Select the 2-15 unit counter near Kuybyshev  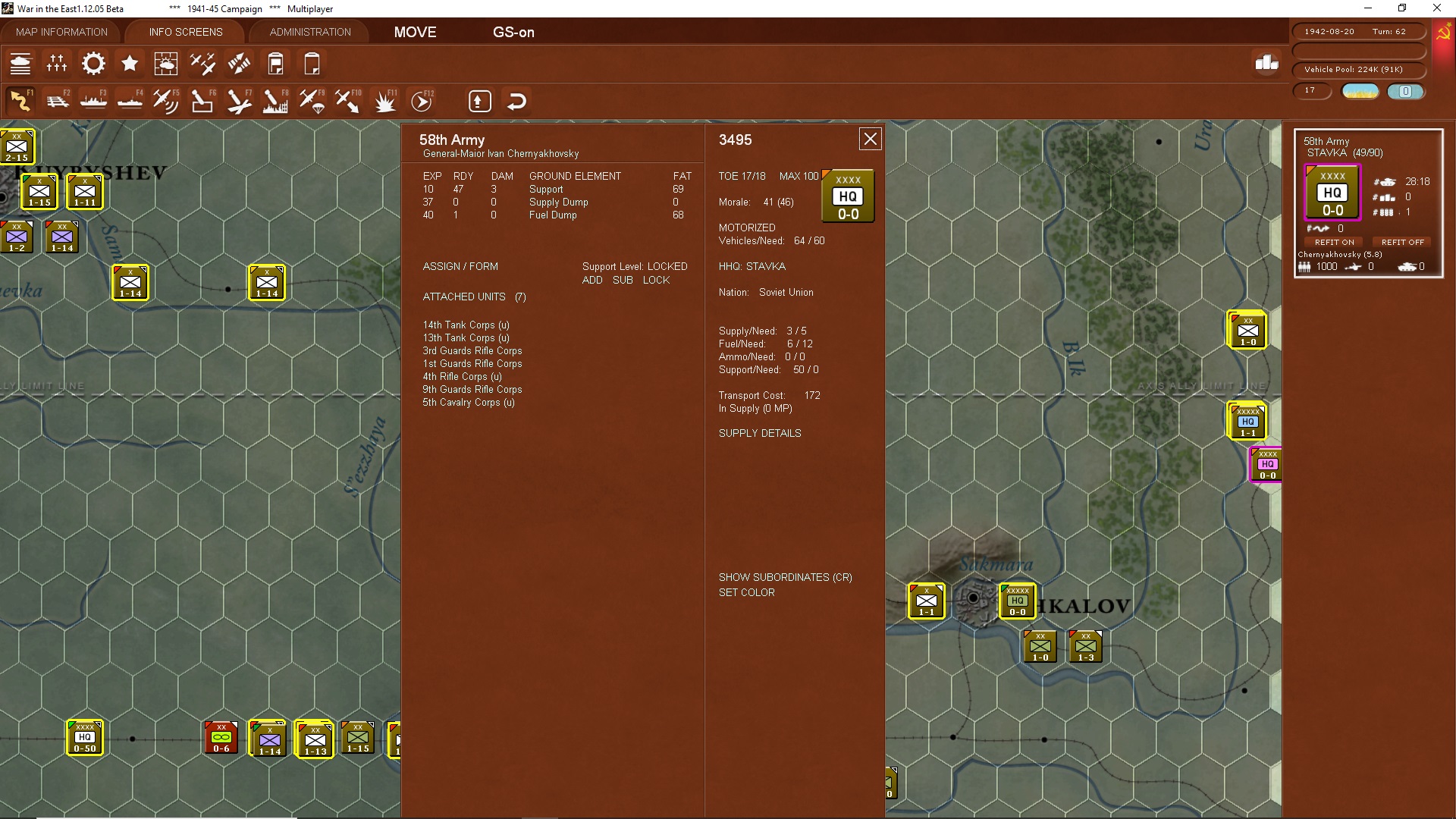coord(17,146)
